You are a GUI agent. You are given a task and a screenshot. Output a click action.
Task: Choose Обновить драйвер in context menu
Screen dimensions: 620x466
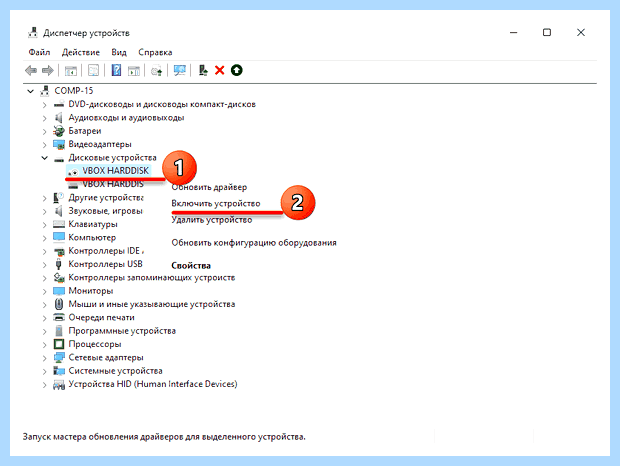(x=209, y=187)
